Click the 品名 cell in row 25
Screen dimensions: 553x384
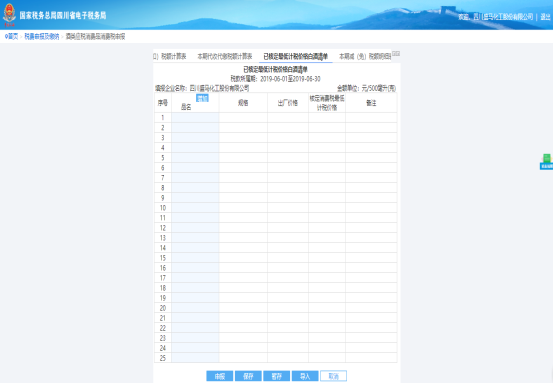[195, 358]
